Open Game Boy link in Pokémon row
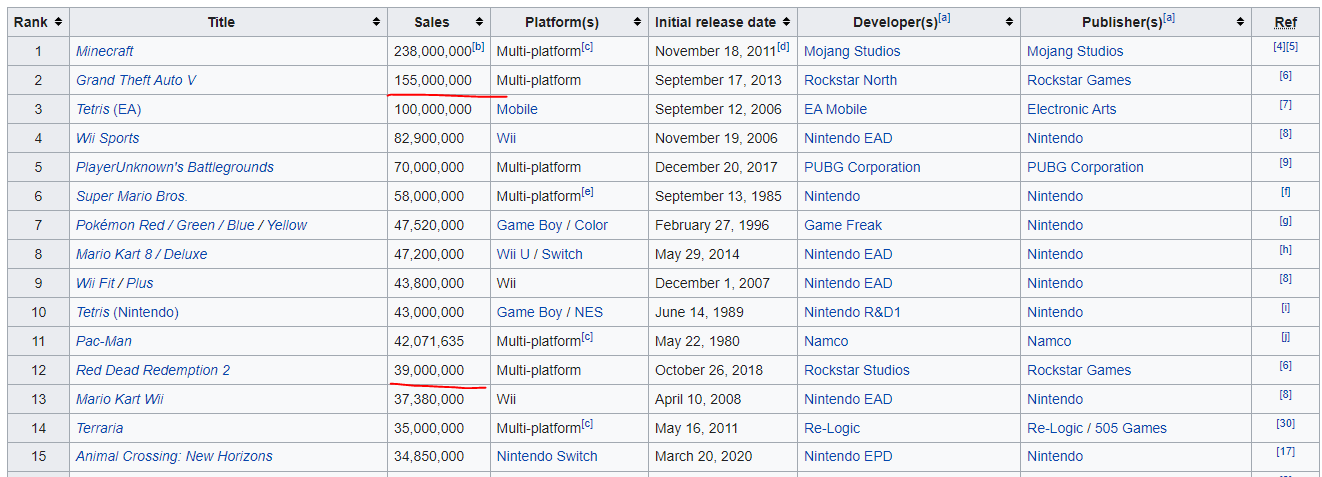1322x477 pixels. [529, 225]
